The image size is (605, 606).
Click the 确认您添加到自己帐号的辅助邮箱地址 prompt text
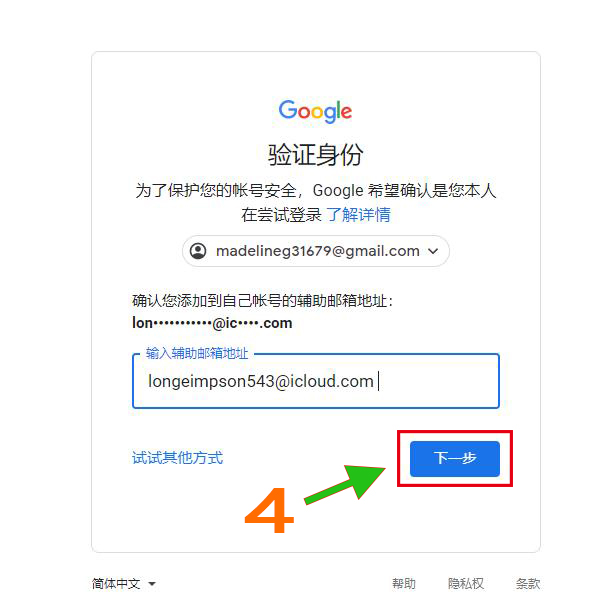[x=262, y=301]
